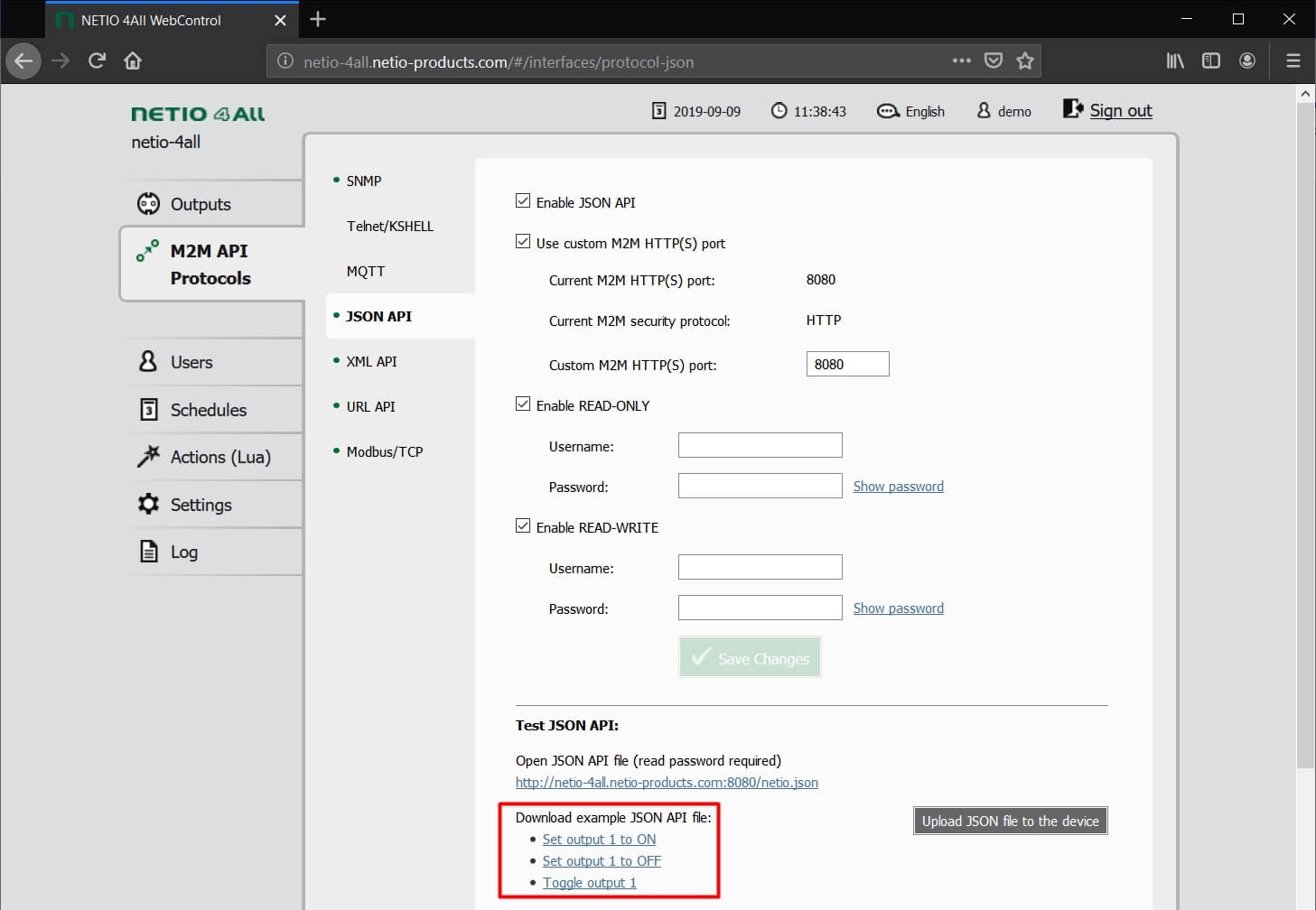Click the clock time icon
This screenshot has height=910, width=1316.
pos(779,111)
